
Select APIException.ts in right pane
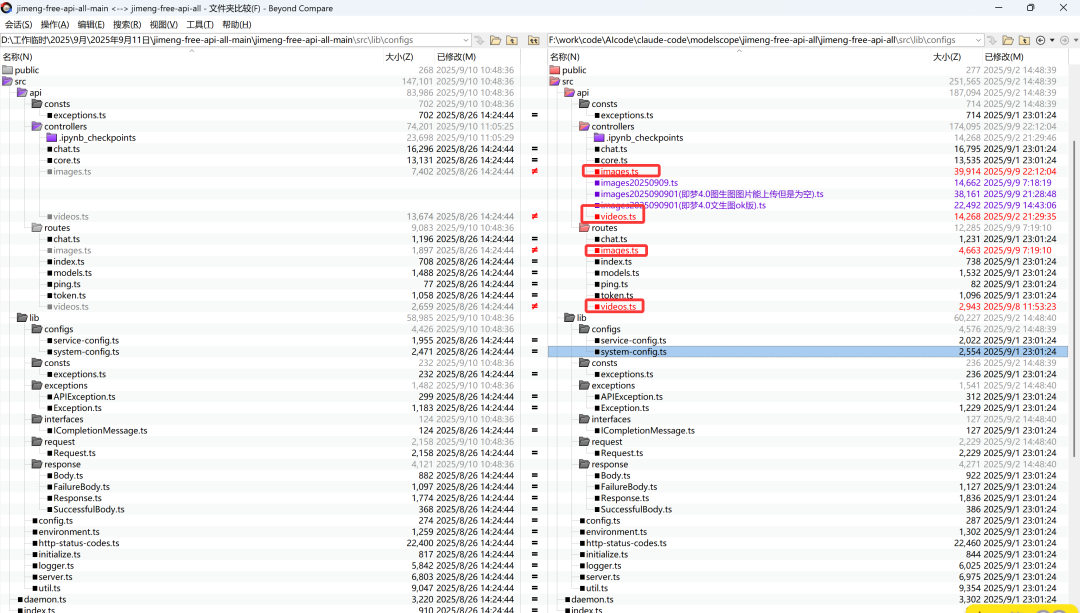pyautogui.click(x=632, y=397)
